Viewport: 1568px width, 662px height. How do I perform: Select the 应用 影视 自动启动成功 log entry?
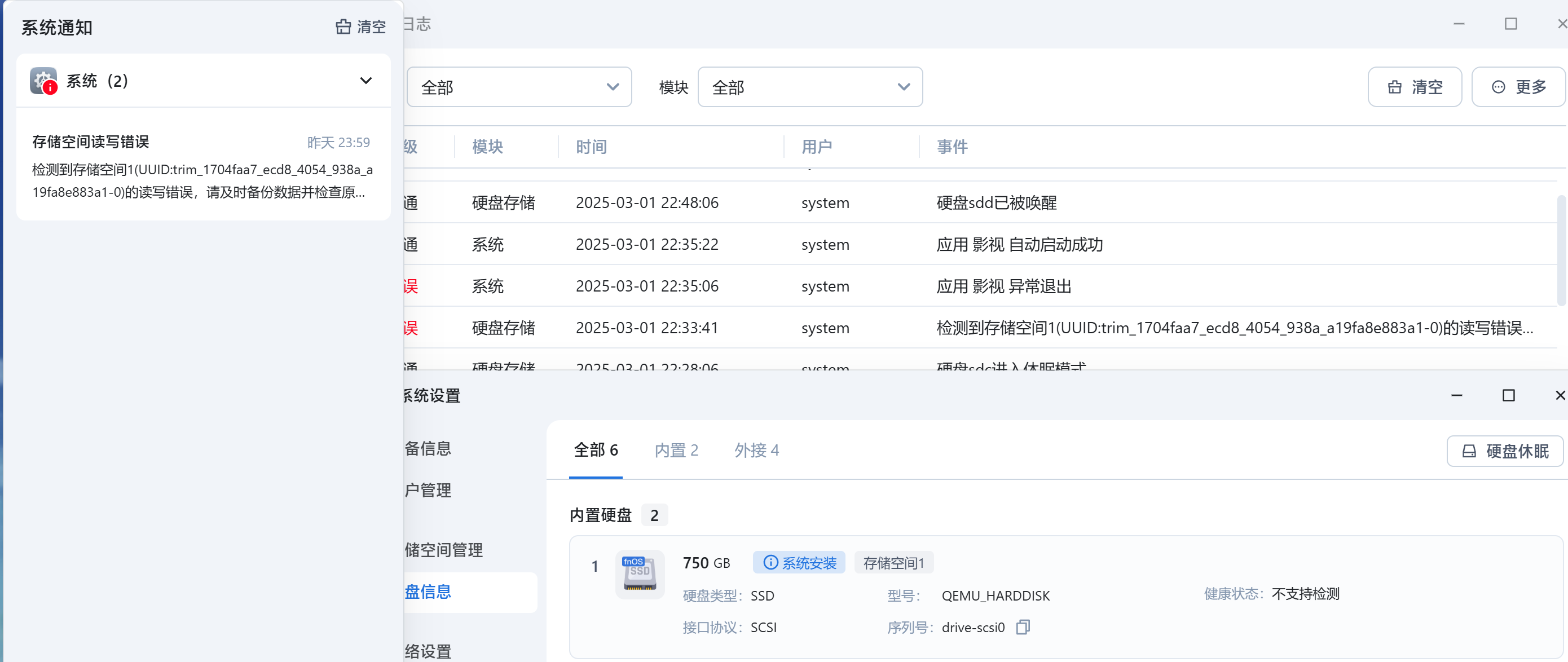click(980, 245)
